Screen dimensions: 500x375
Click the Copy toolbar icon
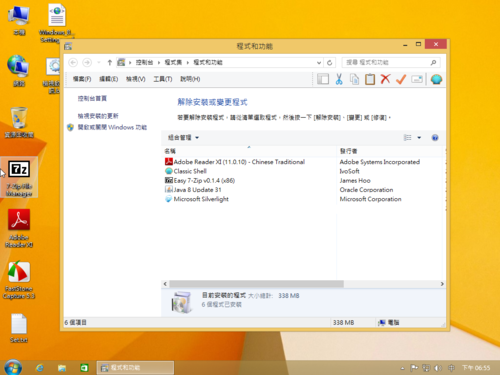(354, 79)
